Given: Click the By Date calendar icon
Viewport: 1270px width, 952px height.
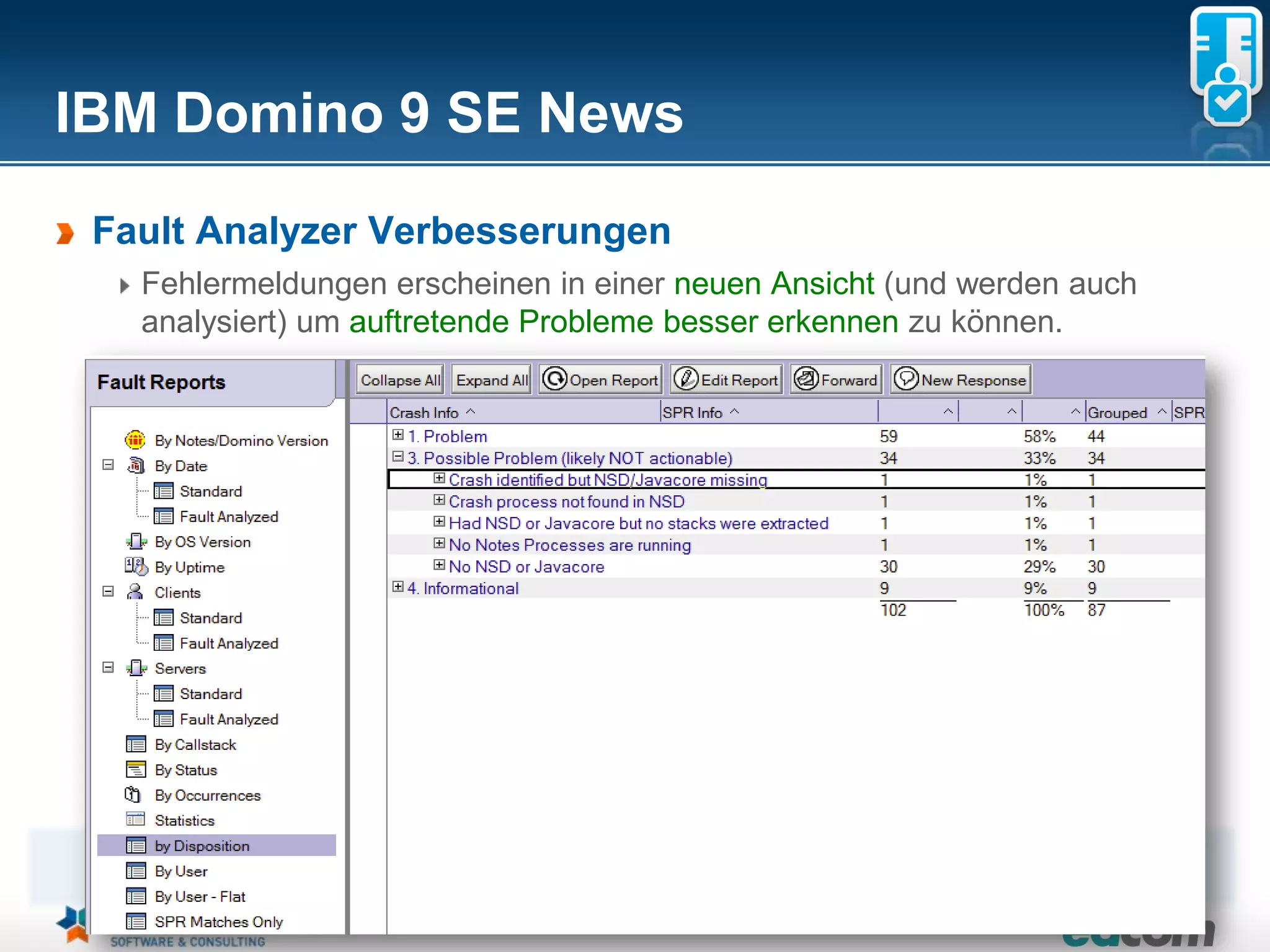Looking at the screenshot, I should pos(136,465).
